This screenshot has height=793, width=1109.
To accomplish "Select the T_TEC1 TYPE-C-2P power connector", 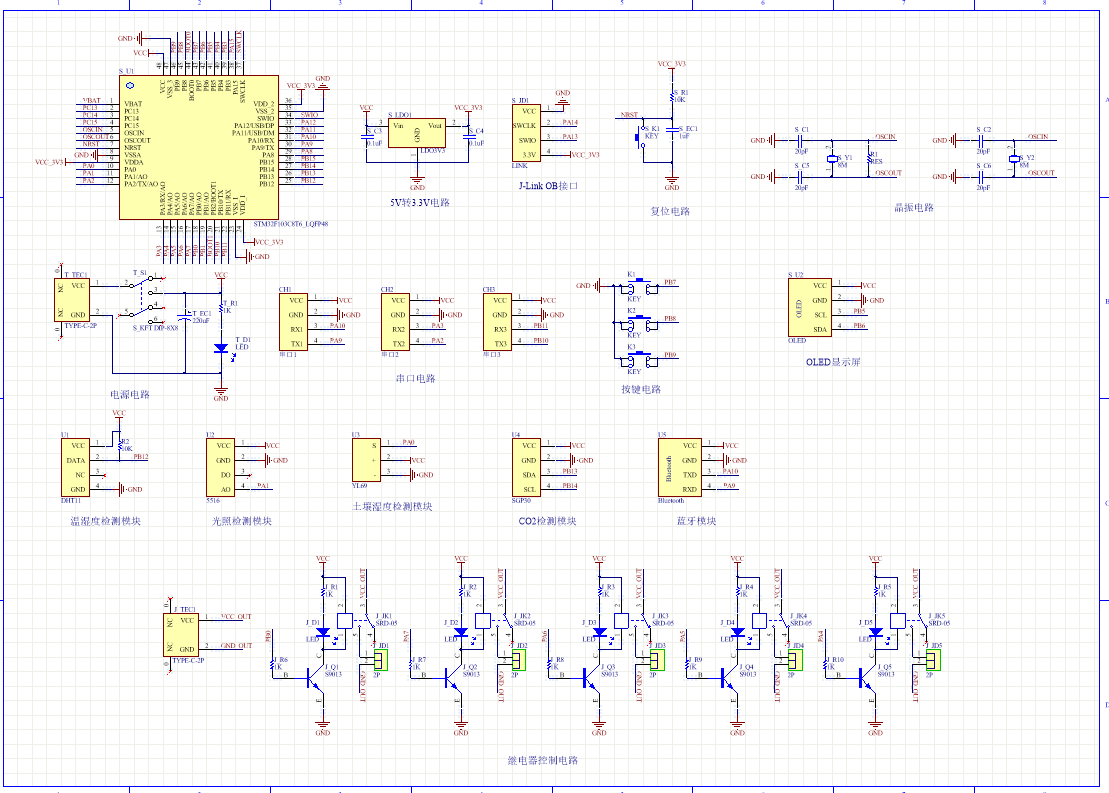I will click(72, 300).
